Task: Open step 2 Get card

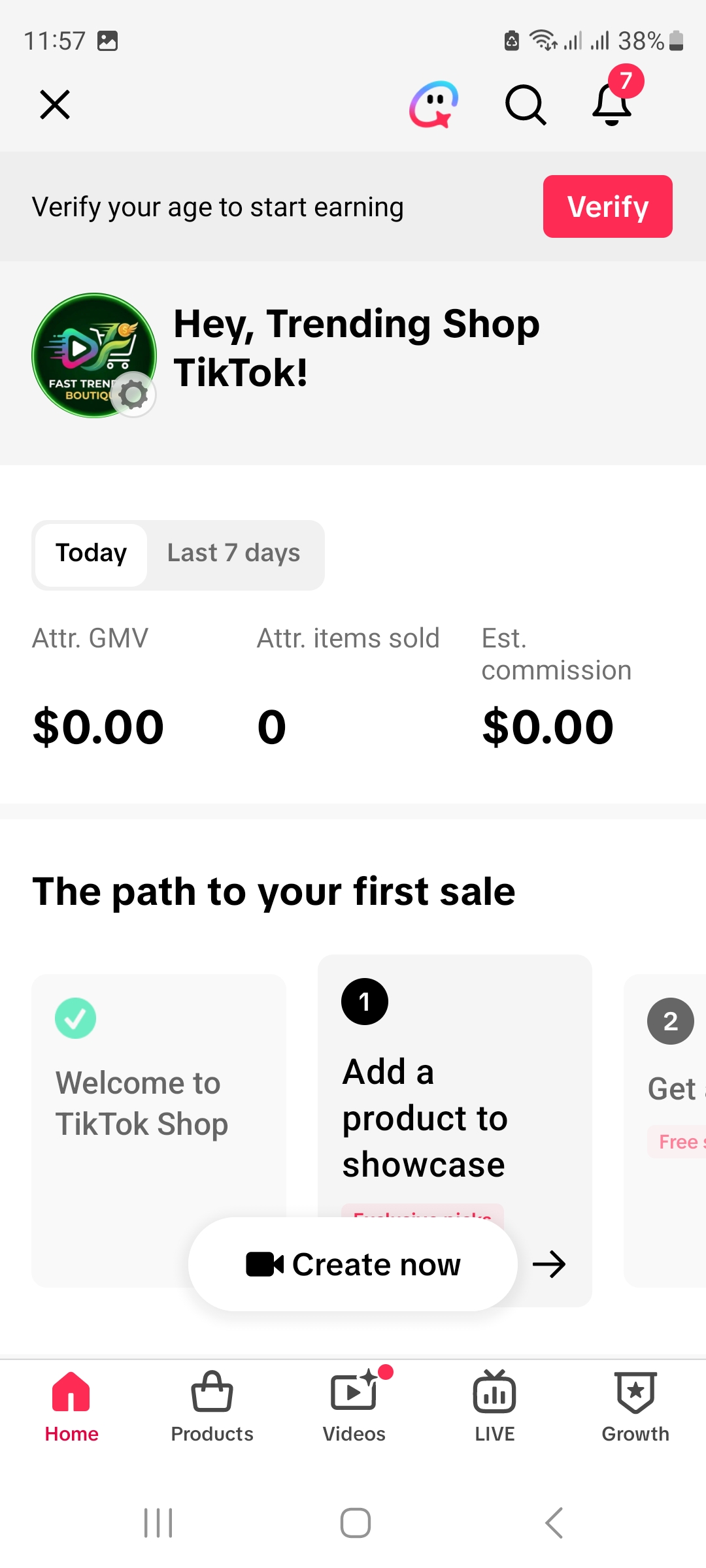Action: point(665,1130)
